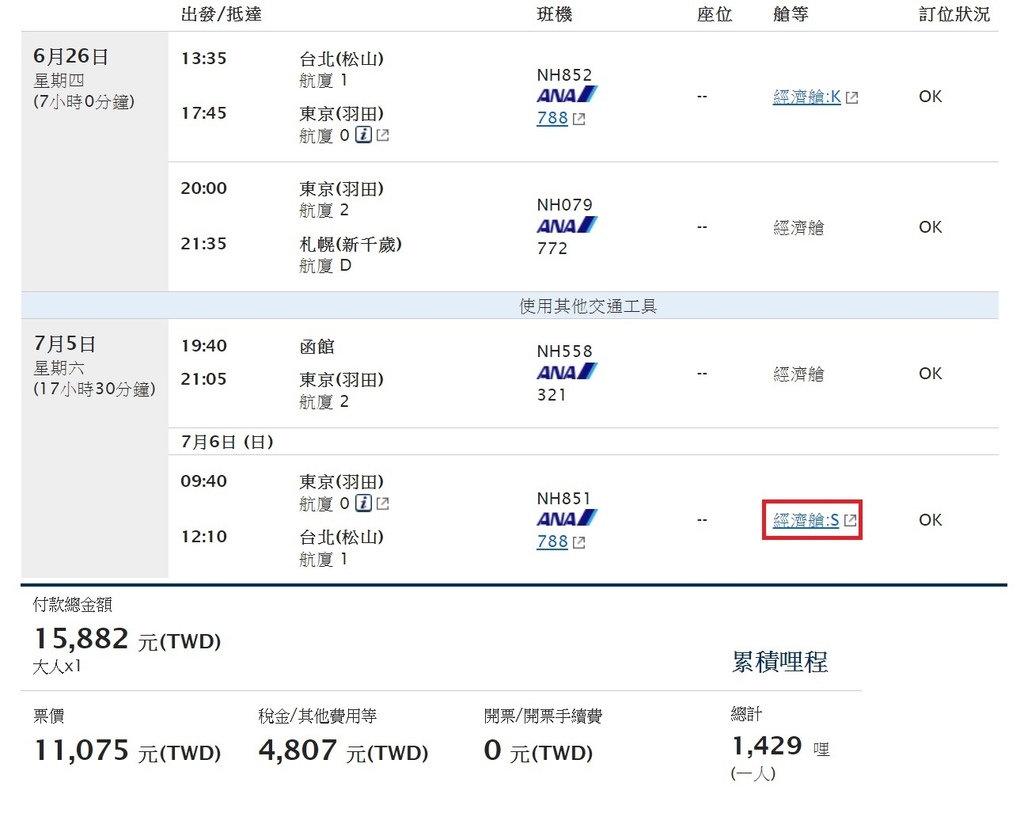Viewport: 1024px width, 813px height.
Task: Click taxes amount 4,807 元(TWD)
Action: [x=344, y=751]
